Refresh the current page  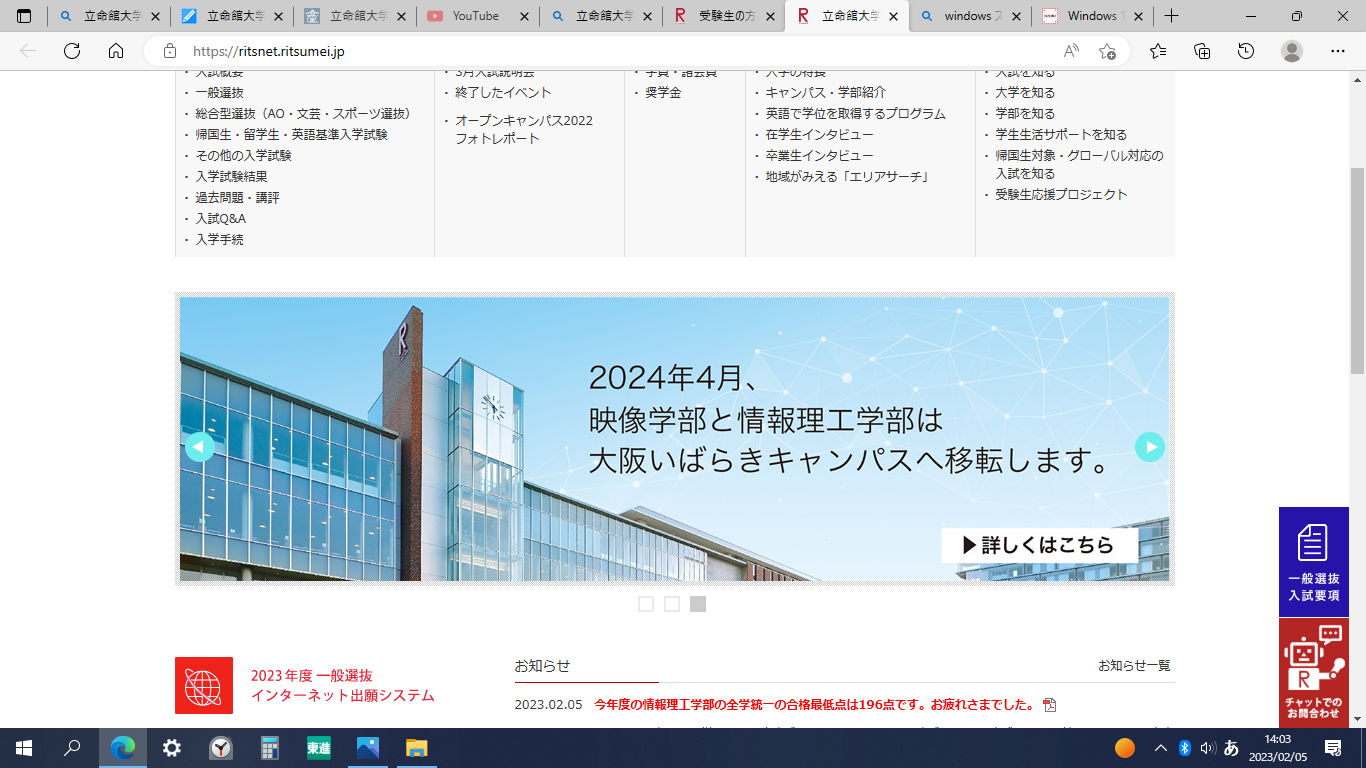click(x=72, y=51)
